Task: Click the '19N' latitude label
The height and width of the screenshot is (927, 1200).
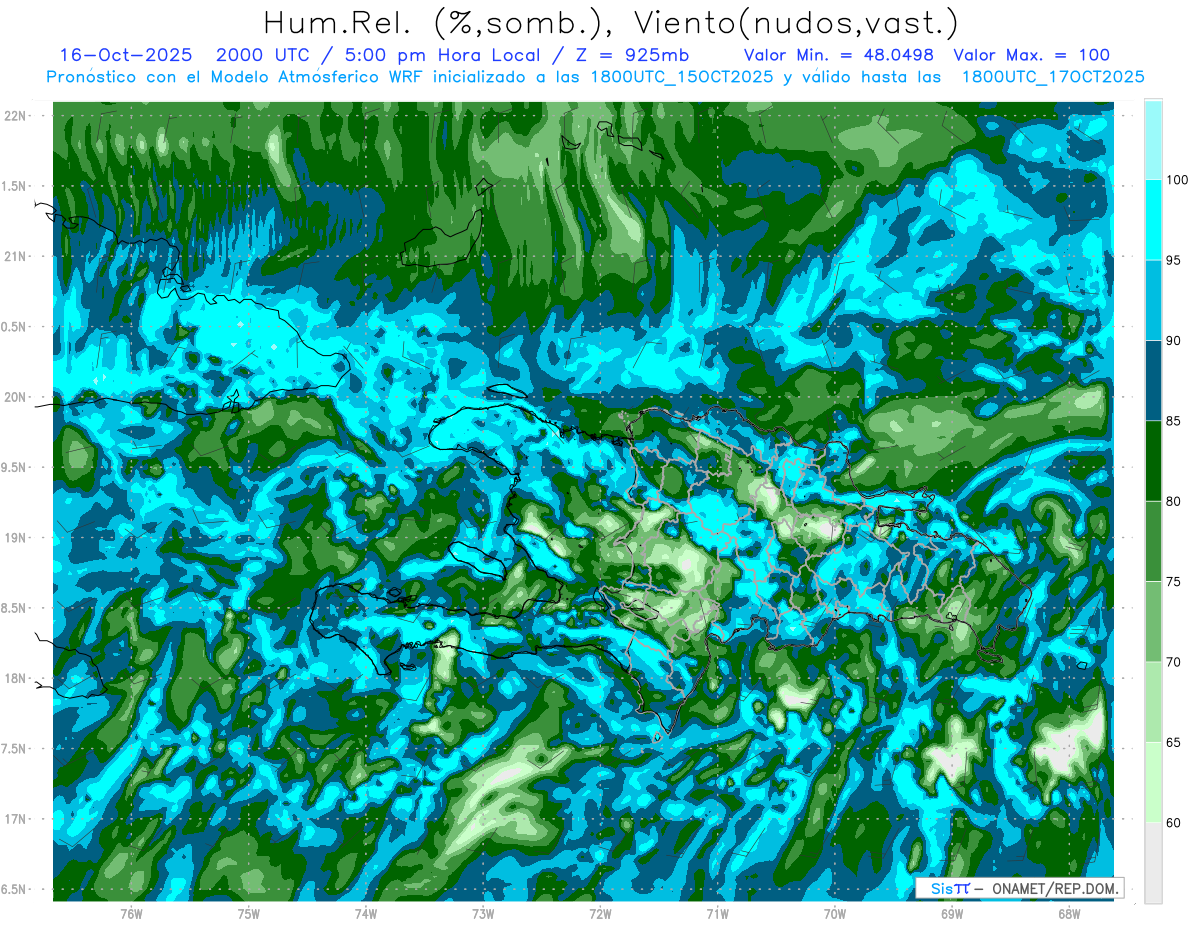Action: point(15,537)
